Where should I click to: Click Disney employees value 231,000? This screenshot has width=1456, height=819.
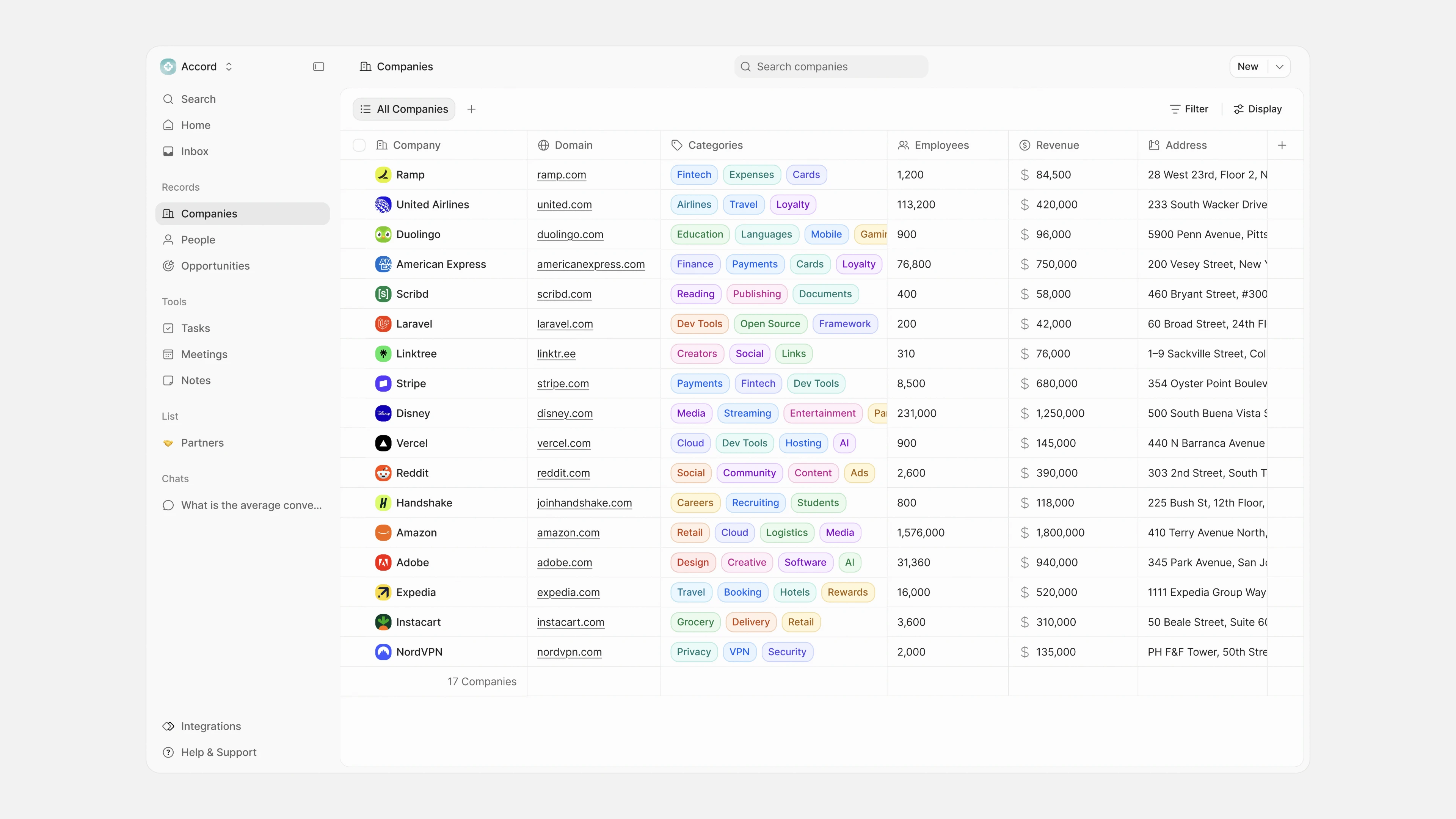(917, 413)
